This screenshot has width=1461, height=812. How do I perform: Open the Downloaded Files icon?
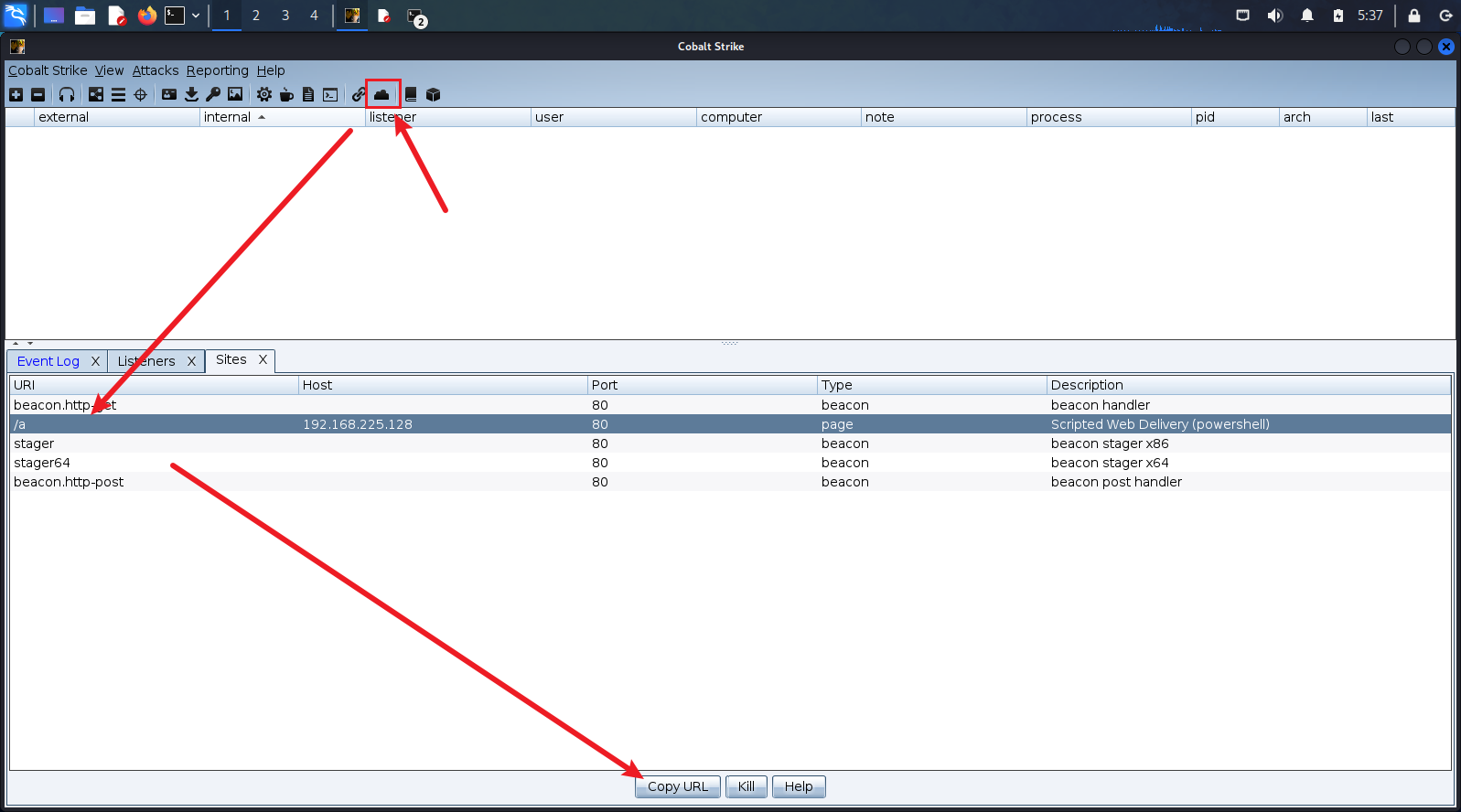[191, 94]
